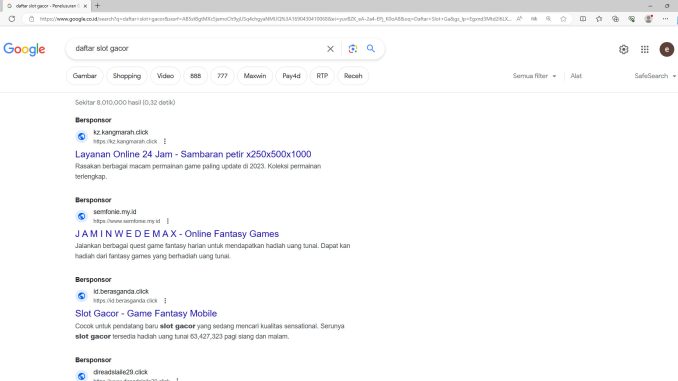Switch to the Video filter
The image size is (678, 381).
tap(165, 76)
